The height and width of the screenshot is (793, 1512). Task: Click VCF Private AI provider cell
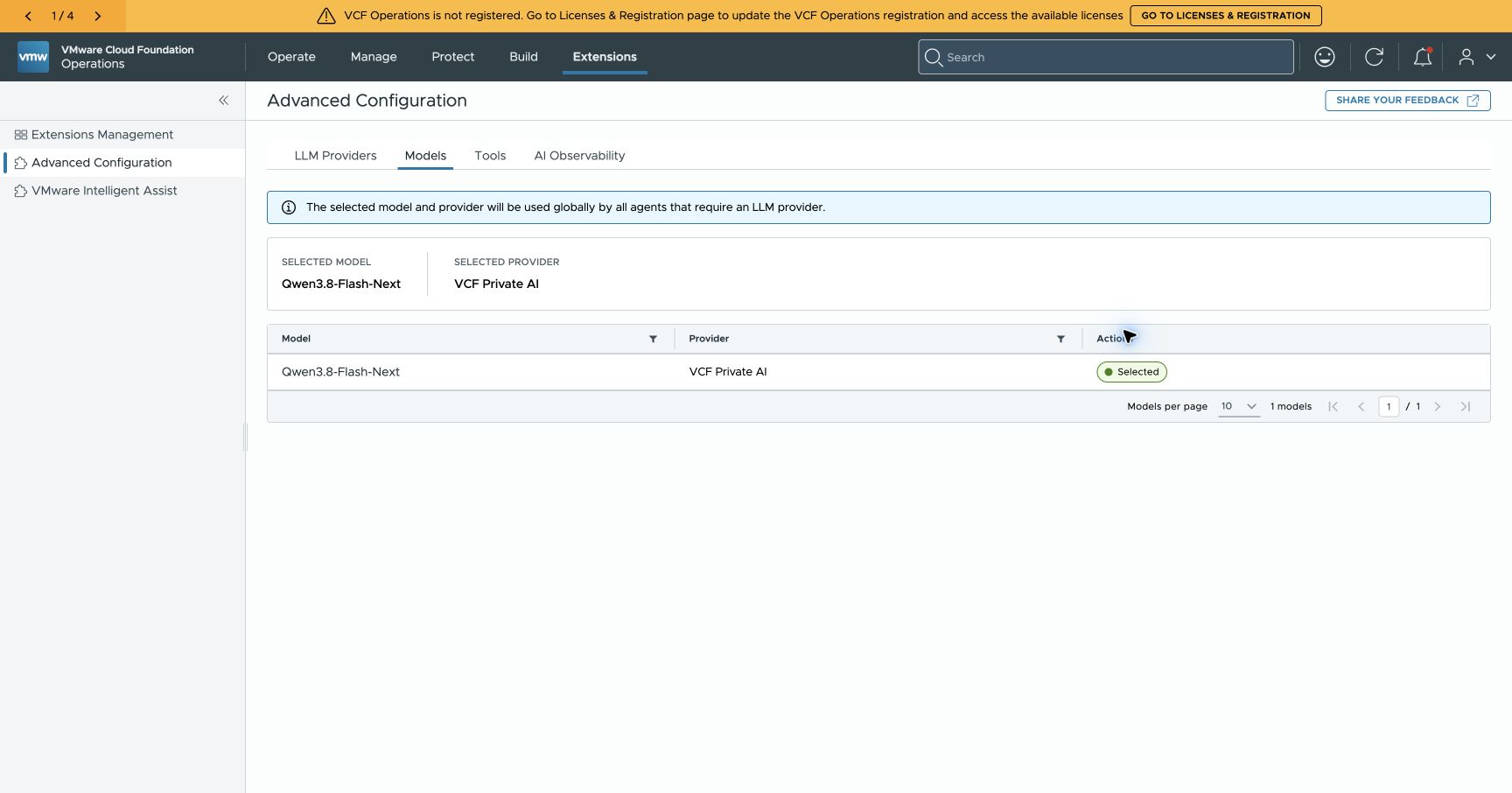(x=728, y=372)
